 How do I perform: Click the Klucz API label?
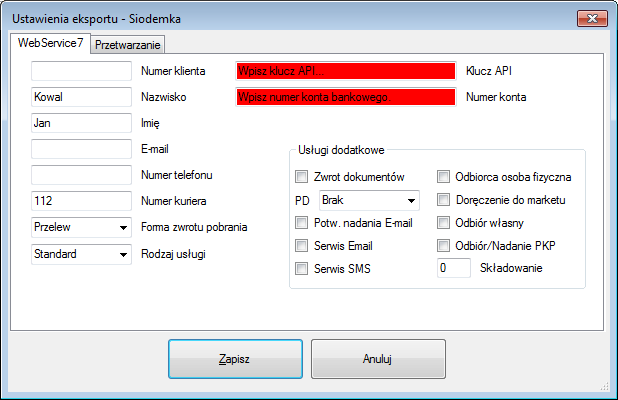pyautogui.click(x=489, y=71)
